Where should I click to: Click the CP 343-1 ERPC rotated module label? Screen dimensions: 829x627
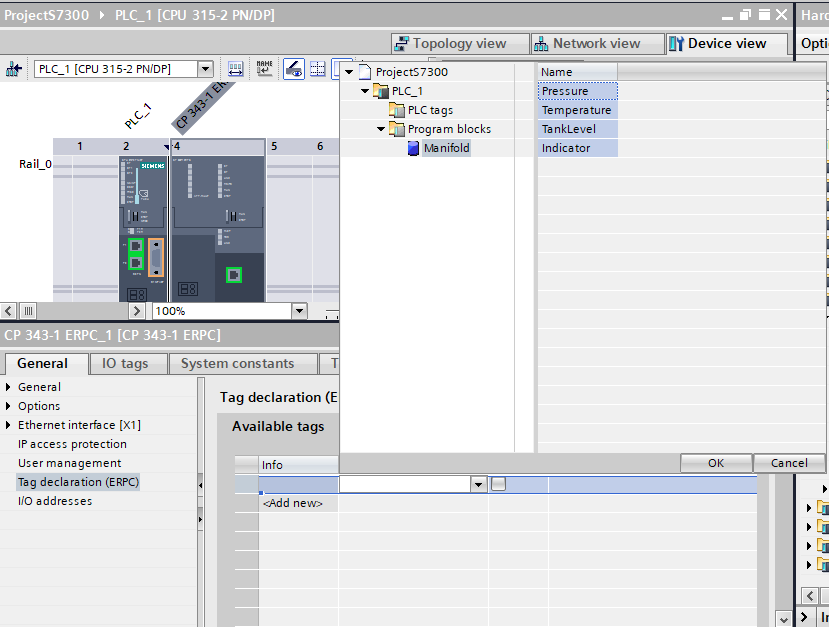pyautogui.click(x=205, y=106)
